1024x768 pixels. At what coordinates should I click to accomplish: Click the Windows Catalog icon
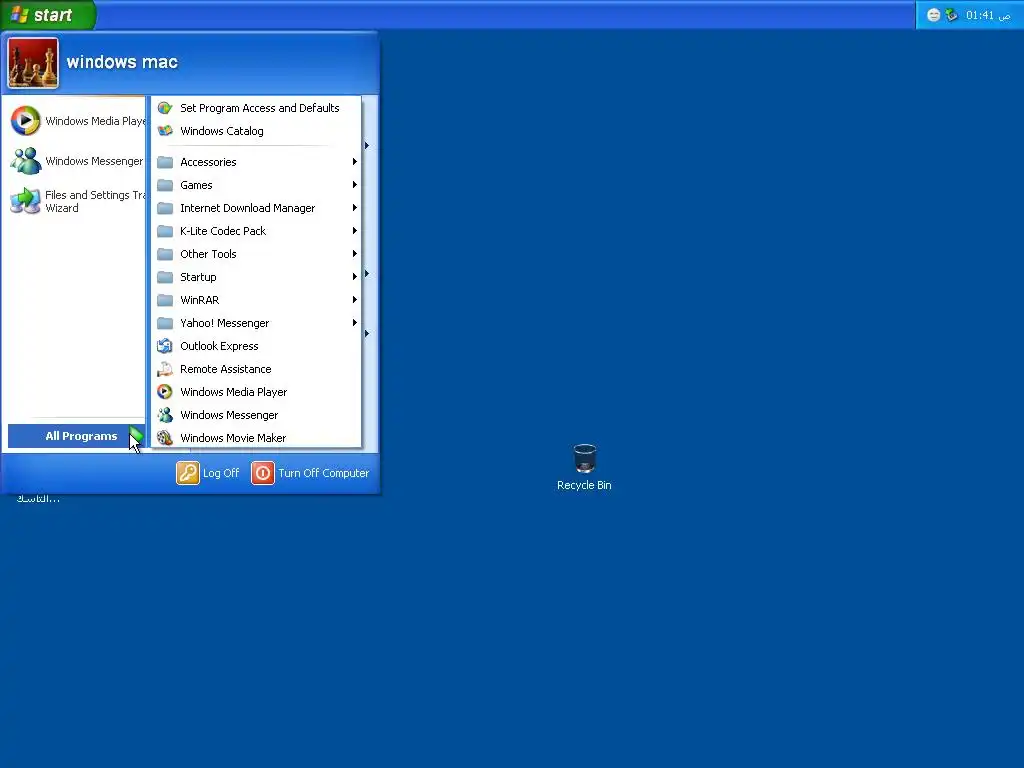coord(165,131)
